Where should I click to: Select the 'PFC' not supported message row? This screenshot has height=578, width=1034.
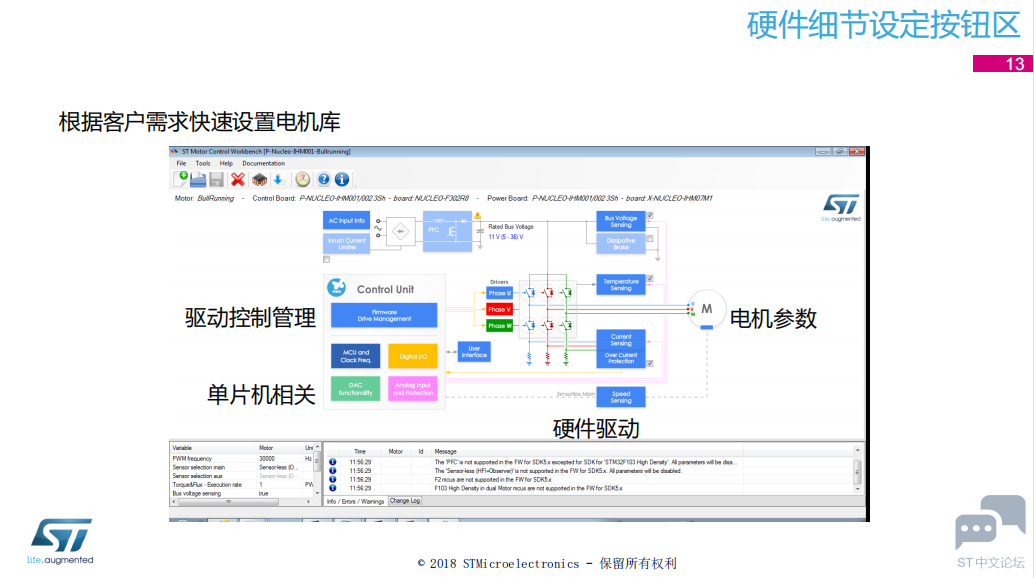532,462
